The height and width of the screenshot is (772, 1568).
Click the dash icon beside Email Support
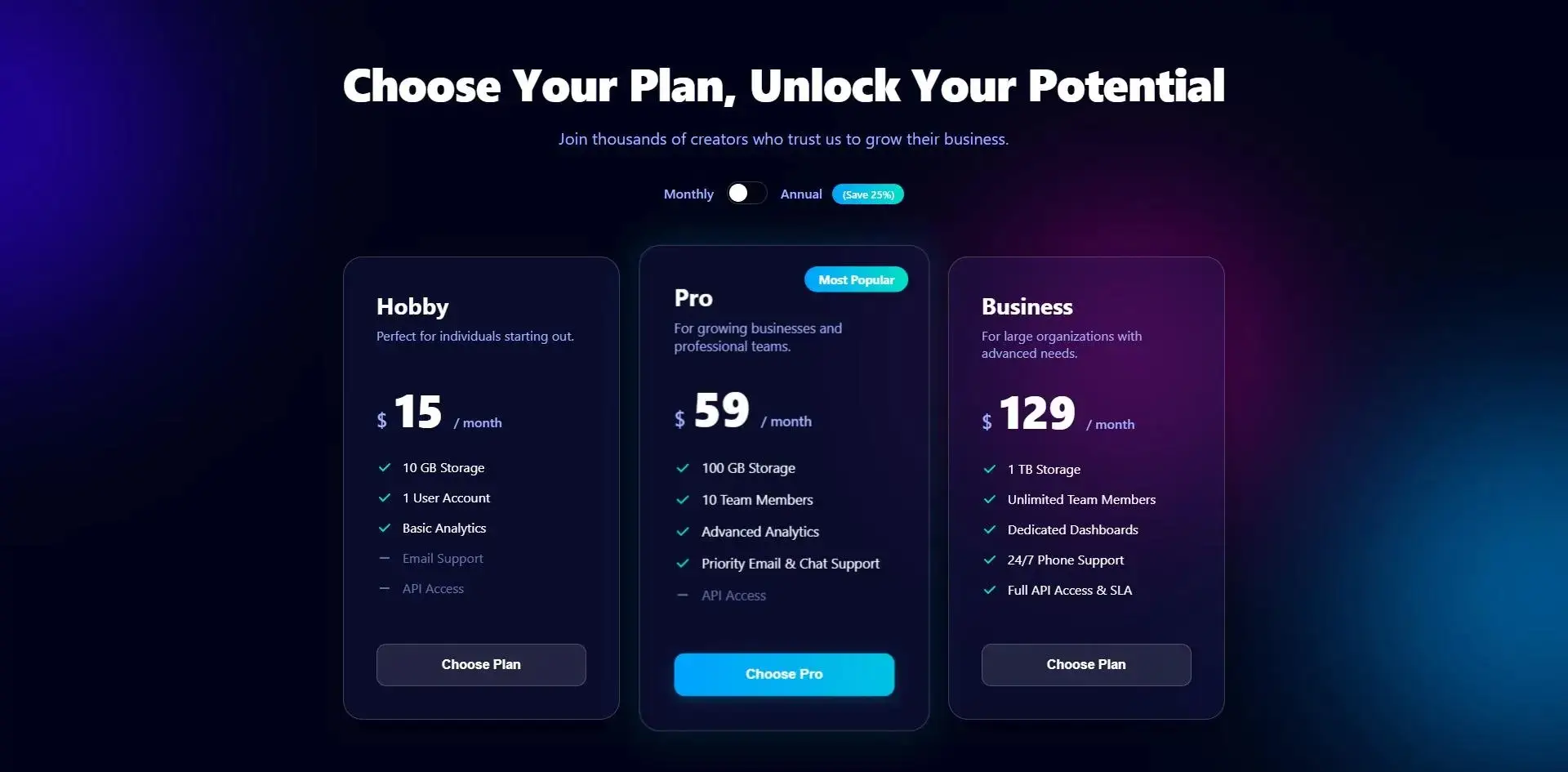(385, 558)
